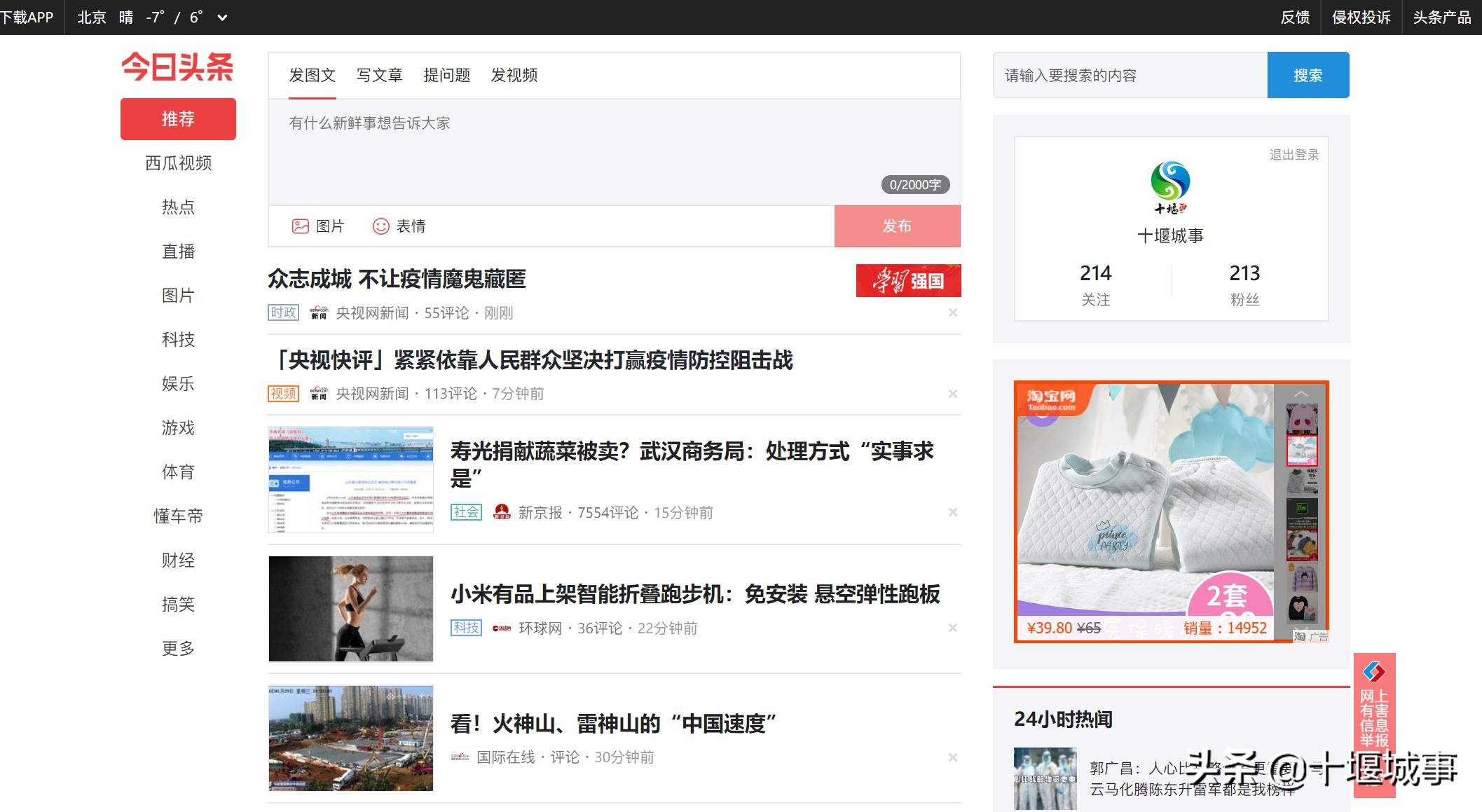1482x812 pixels.
Task: Click the 今日头条 logo
Action: pyautogui.click(x=178, y=67)
